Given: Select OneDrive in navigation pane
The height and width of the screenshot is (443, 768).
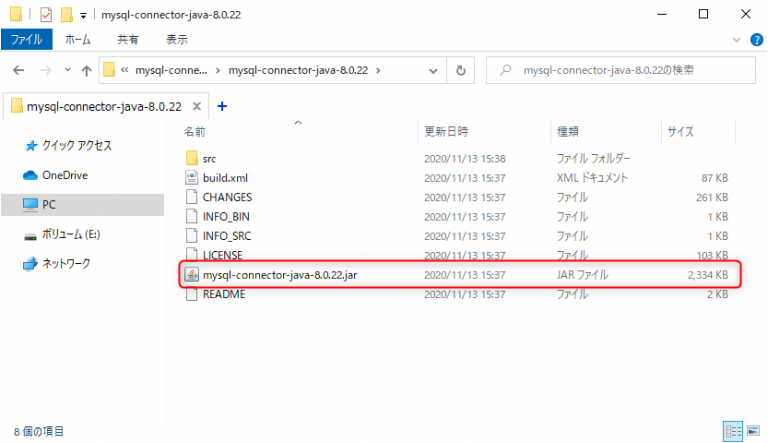Looking at the screenshot, I should click(64, 175).
